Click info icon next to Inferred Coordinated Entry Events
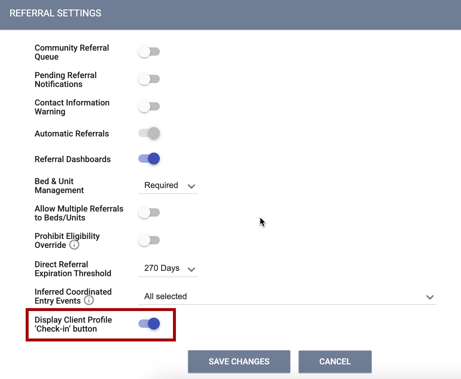This screenshot has height=379, width=461. [89, 301]
